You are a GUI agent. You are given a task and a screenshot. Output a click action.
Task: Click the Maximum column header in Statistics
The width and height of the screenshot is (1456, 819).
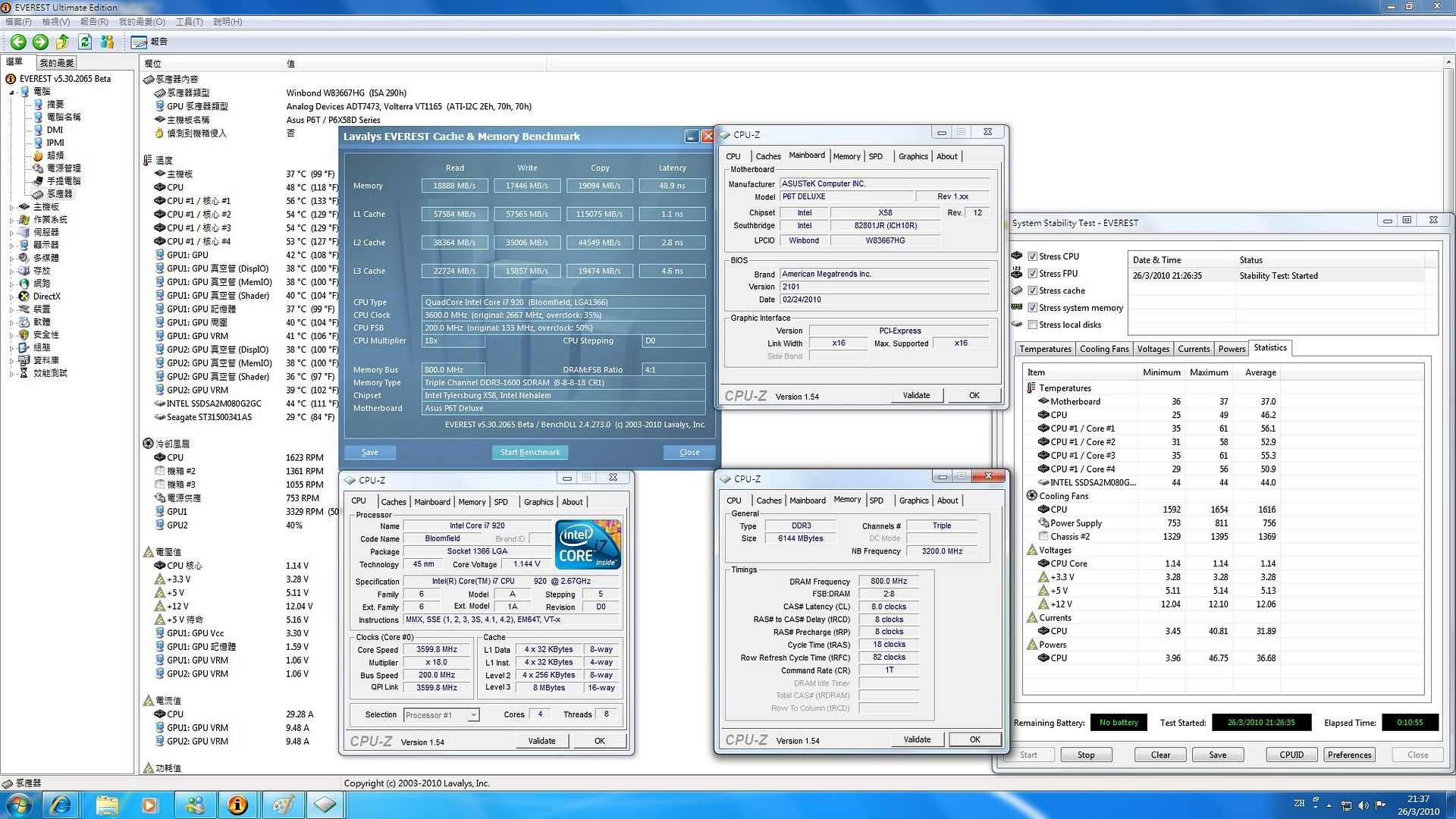pos(1209,372)
